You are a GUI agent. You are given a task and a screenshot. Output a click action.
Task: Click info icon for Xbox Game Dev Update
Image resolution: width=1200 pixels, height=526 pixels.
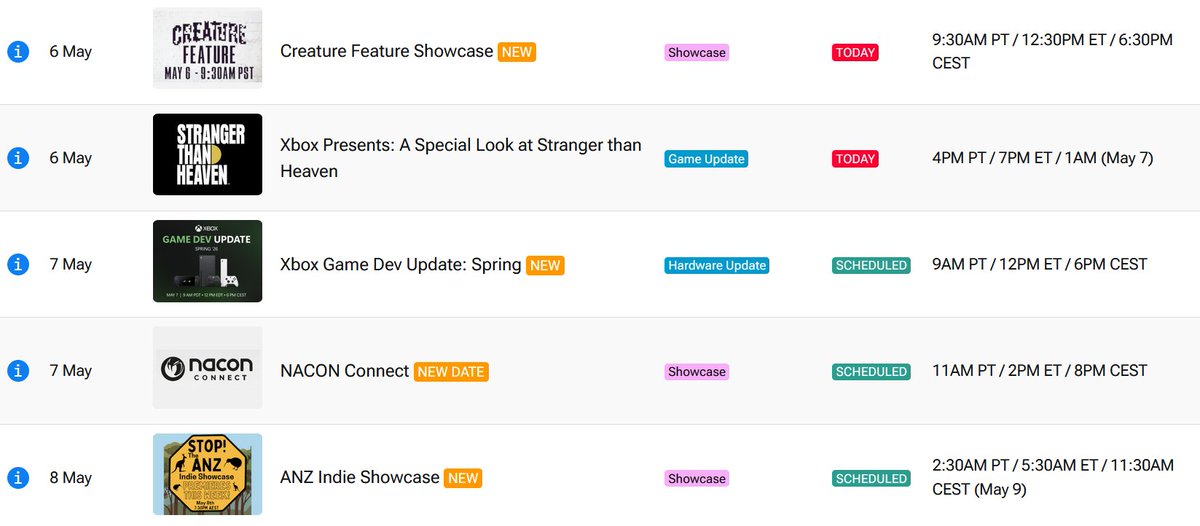[x=17, y=265]
